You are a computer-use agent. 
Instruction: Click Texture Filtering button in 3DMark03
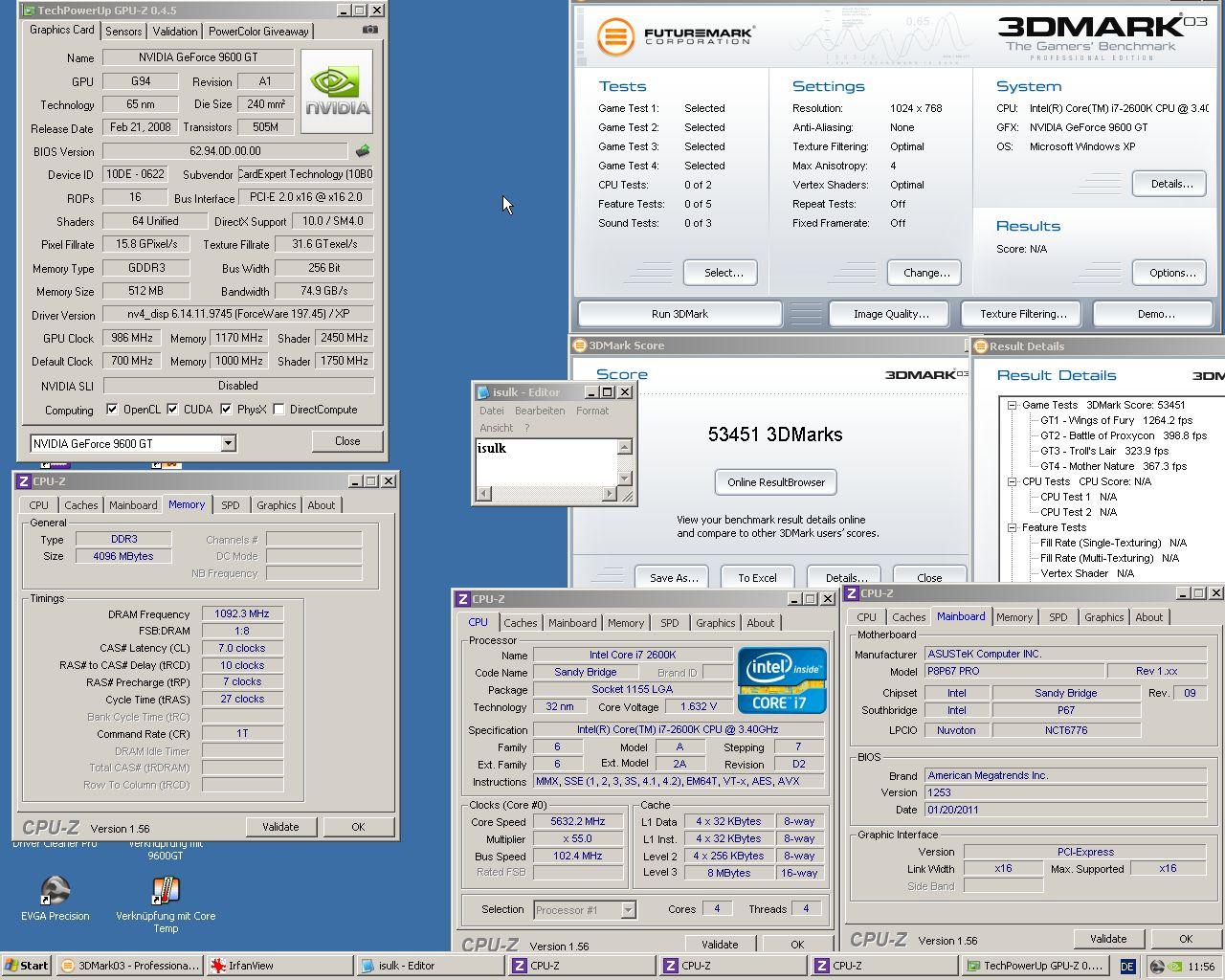pyautogui.click(x=1023, y=314)
